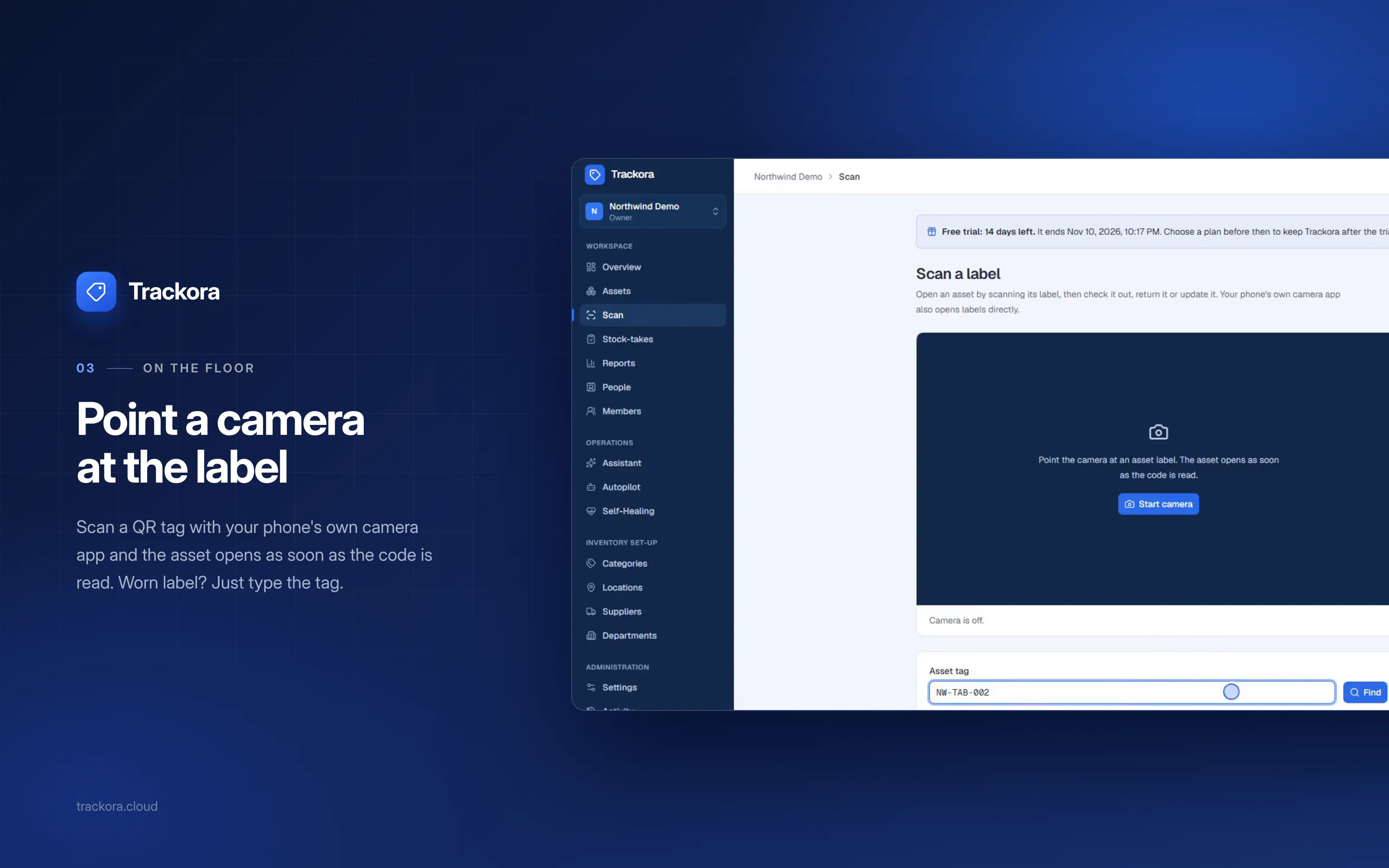Select Scan in the sidebar

pos(652,315)
